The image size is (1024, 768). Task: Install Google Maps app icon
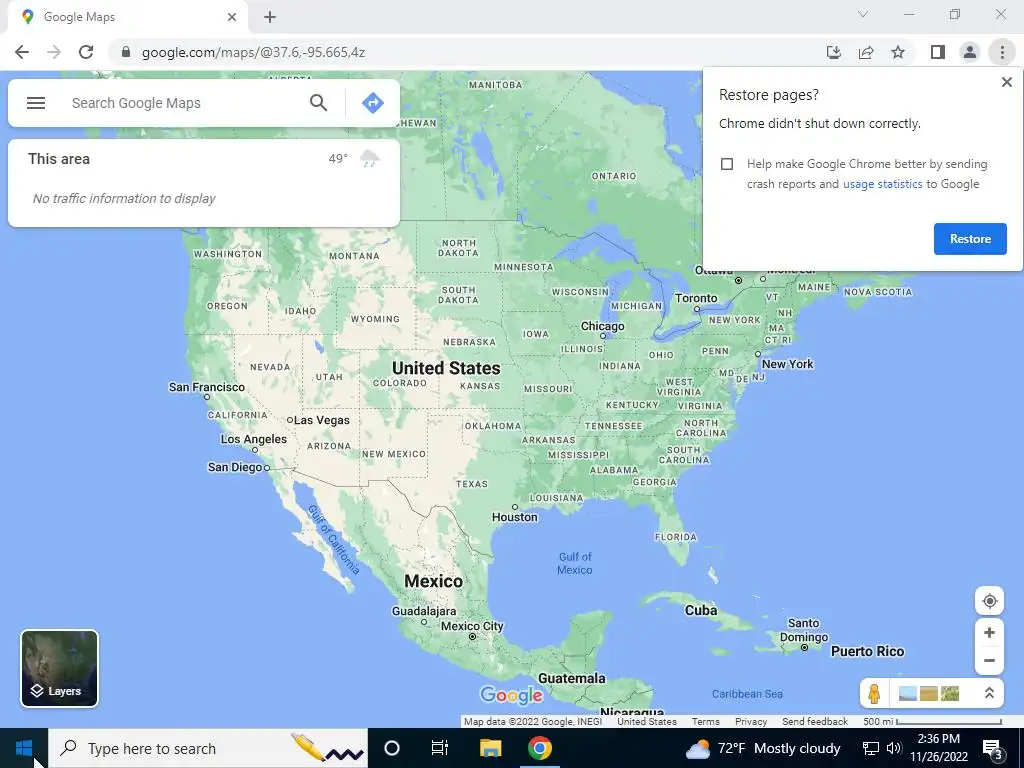(834, 52)
